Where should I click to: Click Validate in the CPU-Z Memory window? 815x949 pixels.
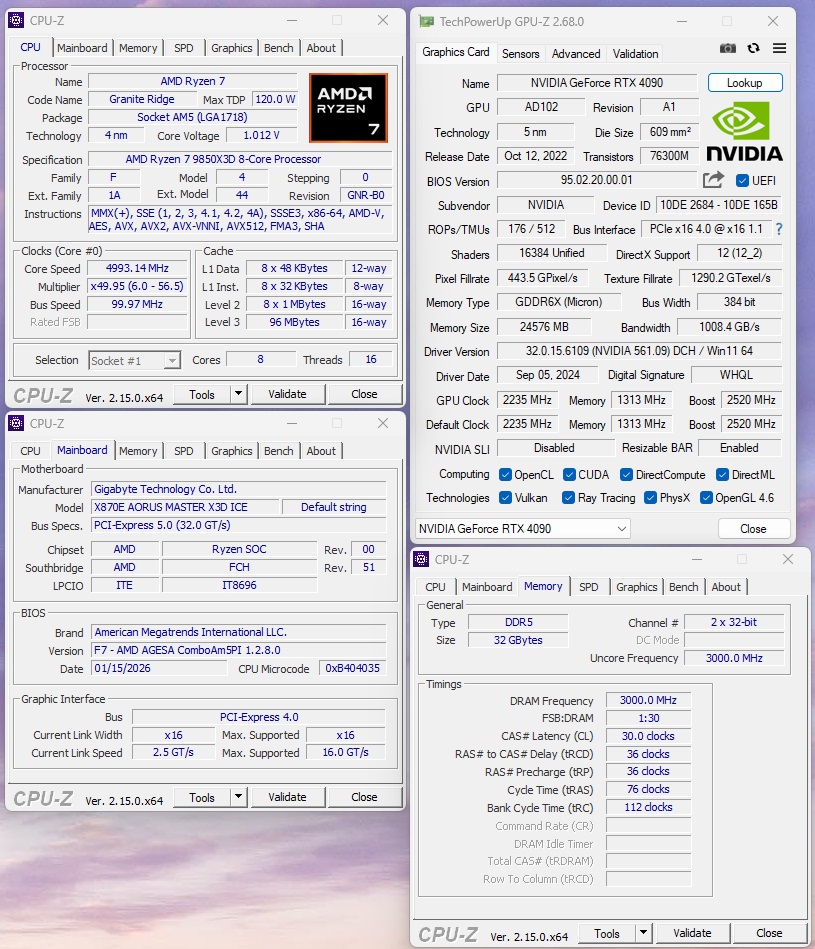tap(692, 933)
